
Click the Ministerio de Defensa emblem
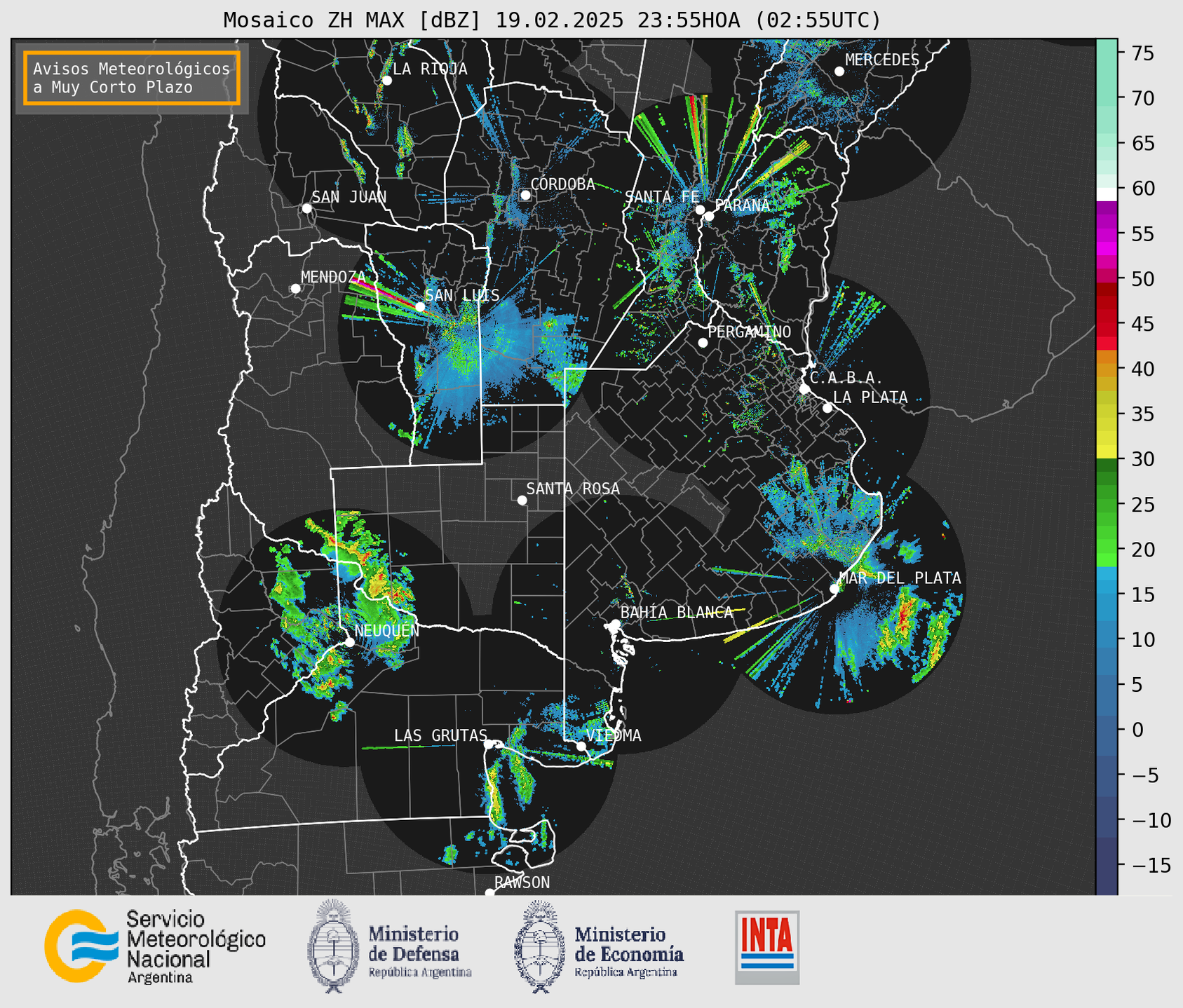pos(334,946)
